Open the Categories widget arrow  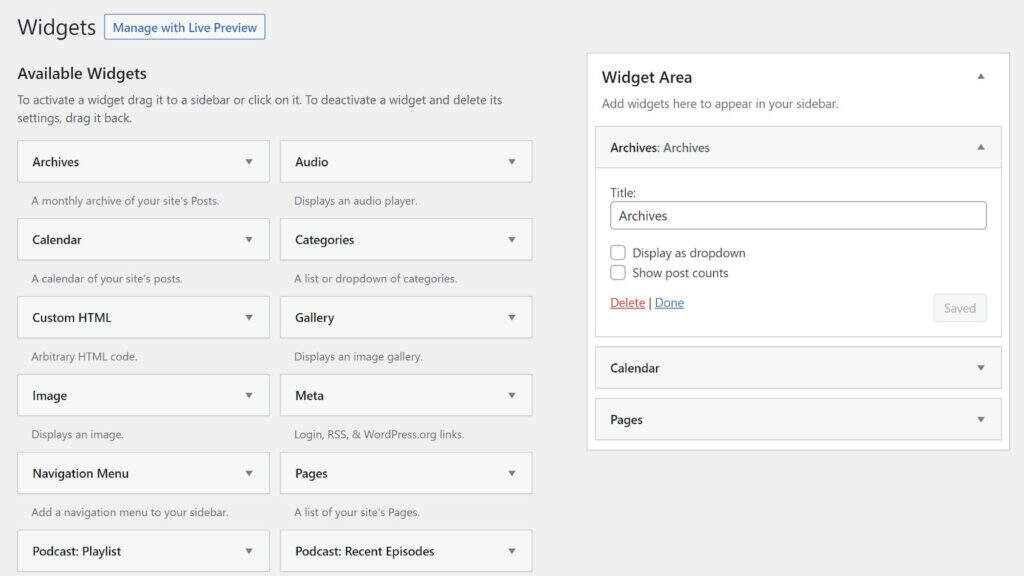pyautogui.click(x=512, y=240)
